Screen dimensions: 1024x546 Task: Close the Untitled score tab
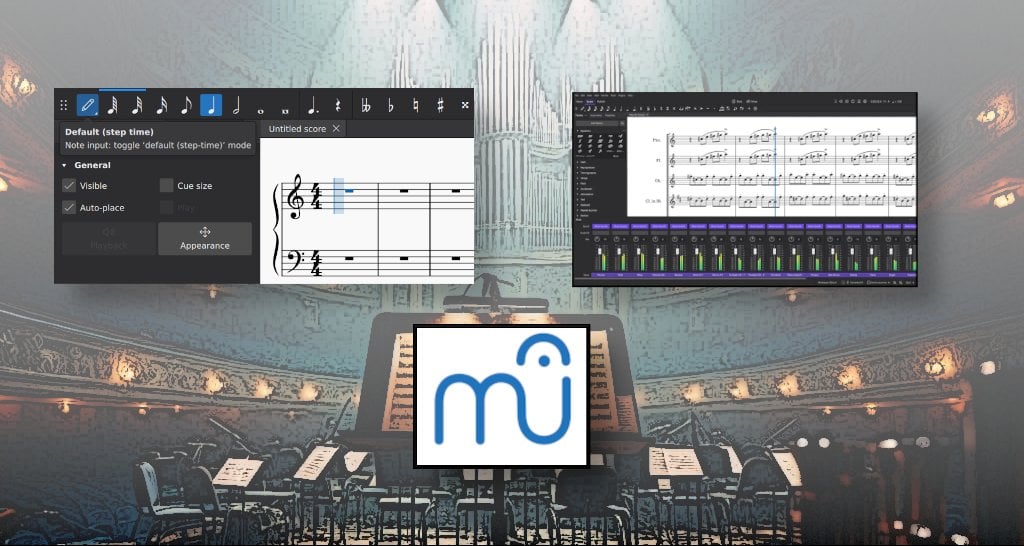point(336,129)
